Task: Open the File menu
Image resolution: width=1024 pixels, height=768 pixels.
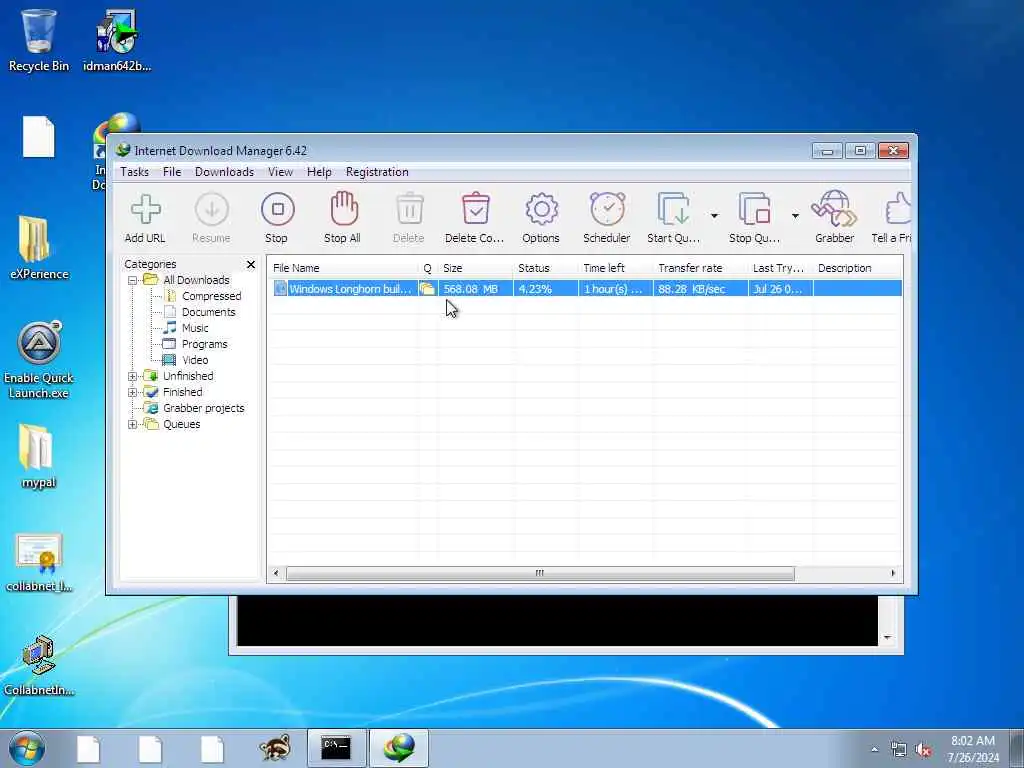Action: (172, 172)
